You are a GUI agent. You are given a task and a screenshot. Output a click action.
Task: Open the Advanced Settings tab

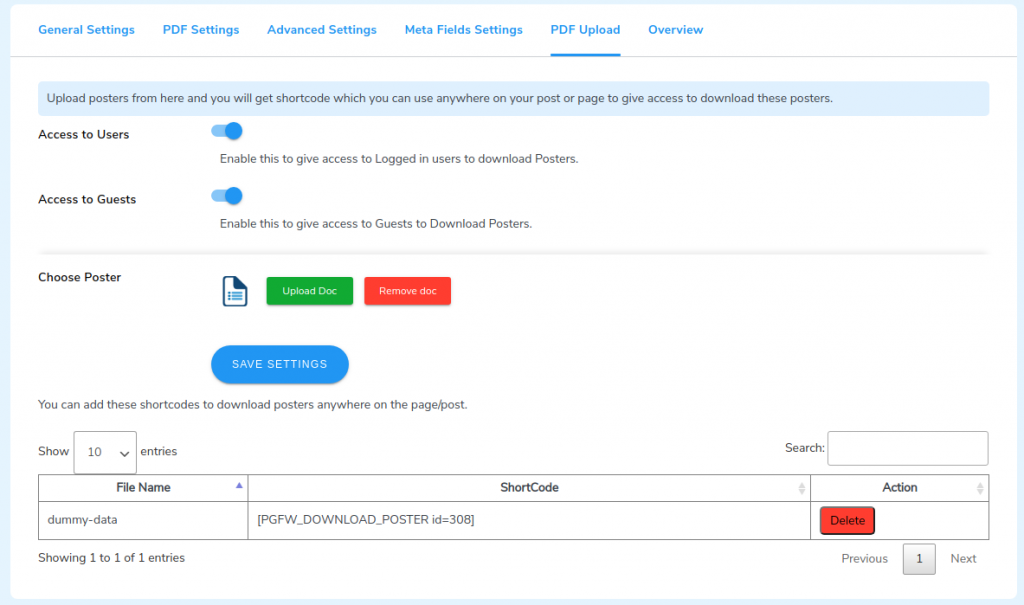[321, 30]
